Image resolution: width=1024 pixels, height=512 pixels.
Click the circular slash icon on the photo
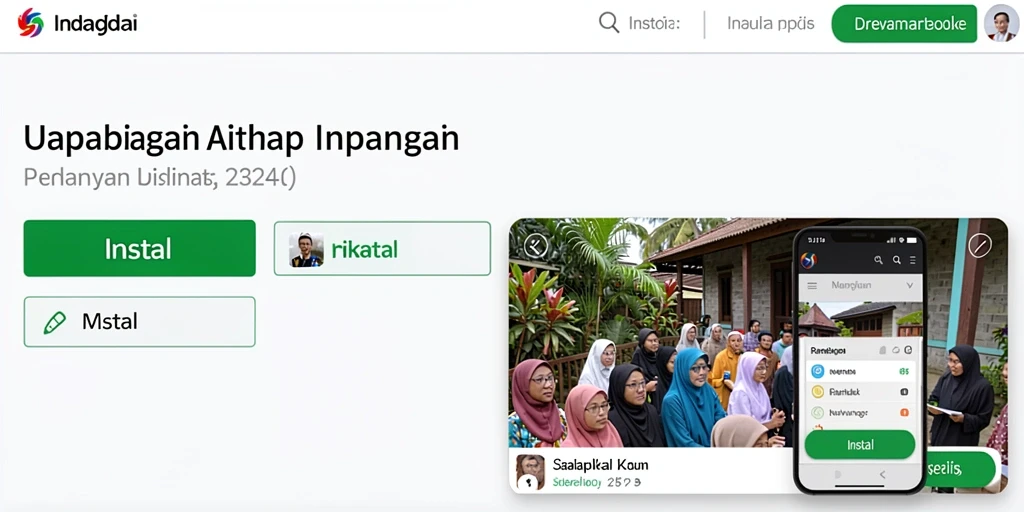pyautogui.click(x=980, y=246)
